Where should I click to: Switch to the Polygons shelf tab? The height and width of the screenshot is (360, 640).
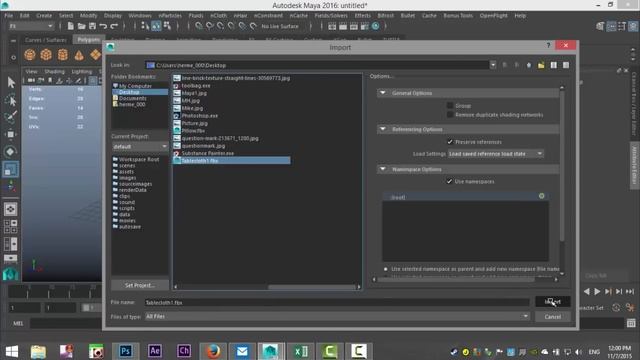(88, 40)
